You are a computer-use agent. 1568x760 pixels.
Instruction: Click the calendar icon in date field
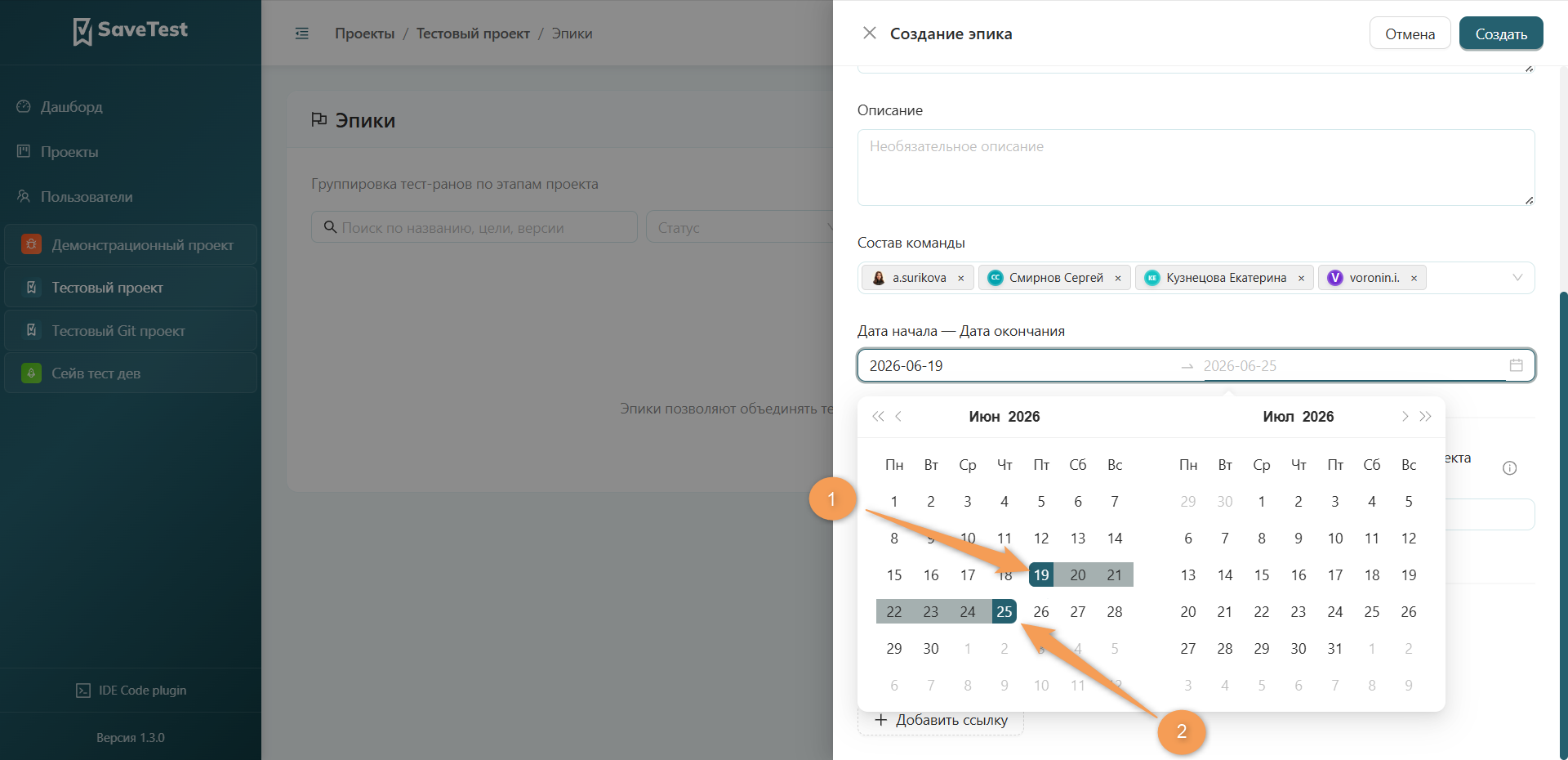pos(1517,365)
